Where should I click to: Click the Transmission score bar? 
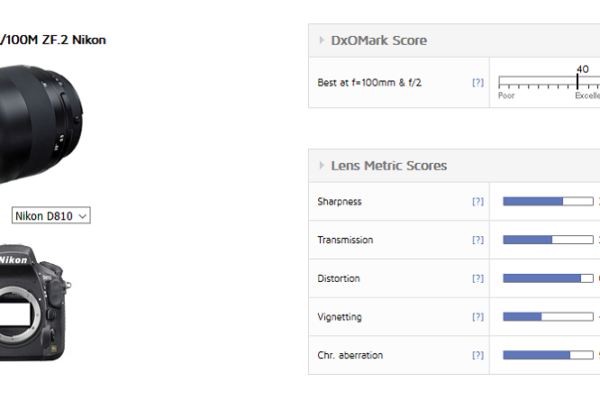click(547, 240)
